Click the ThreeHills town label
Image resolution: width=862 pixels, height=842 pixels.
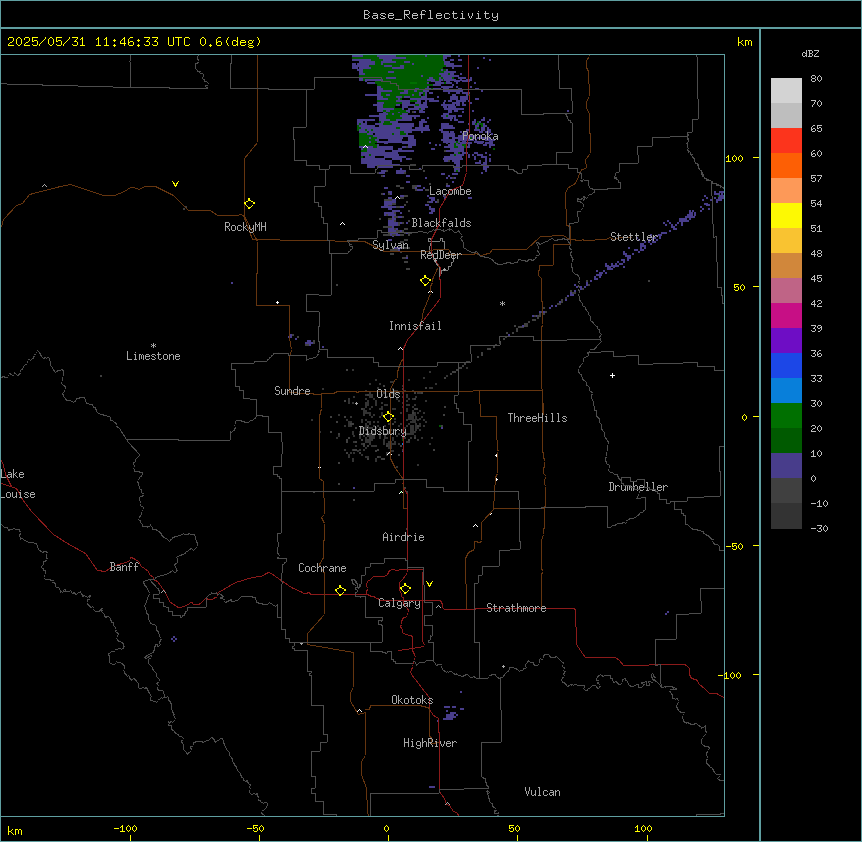[x=537, y=418]
